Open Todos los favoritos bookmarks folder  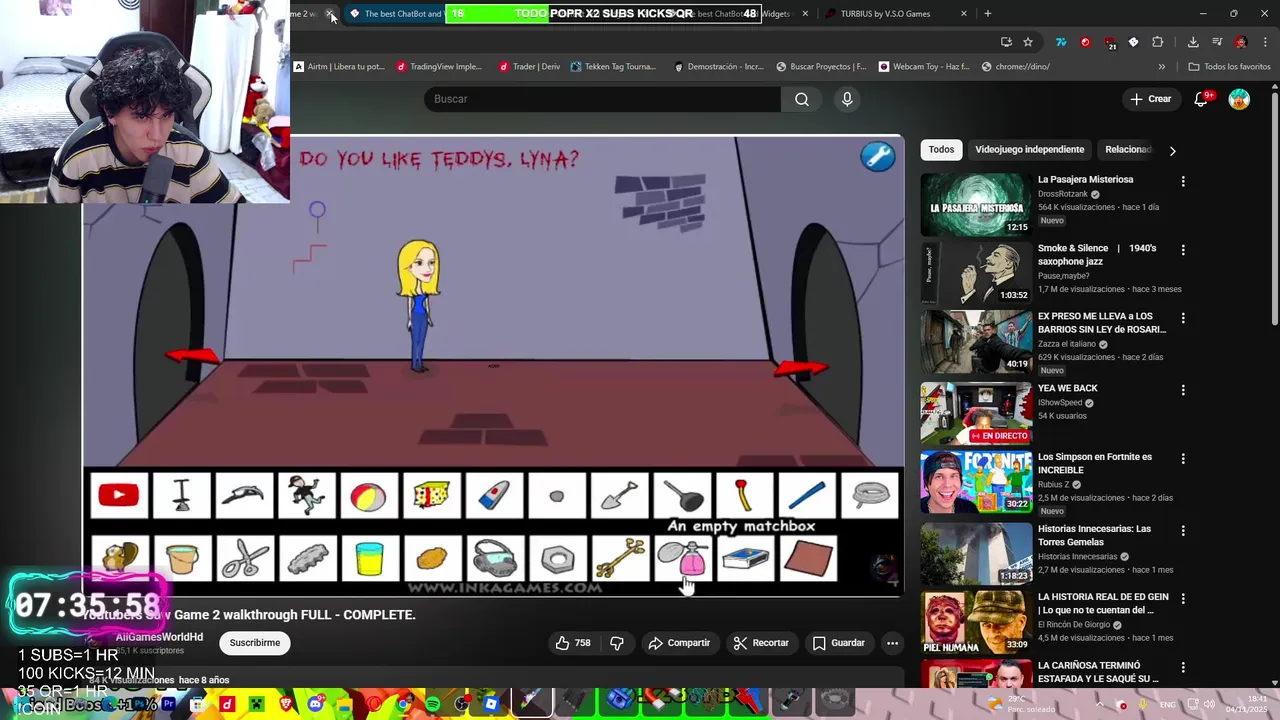1229,67
